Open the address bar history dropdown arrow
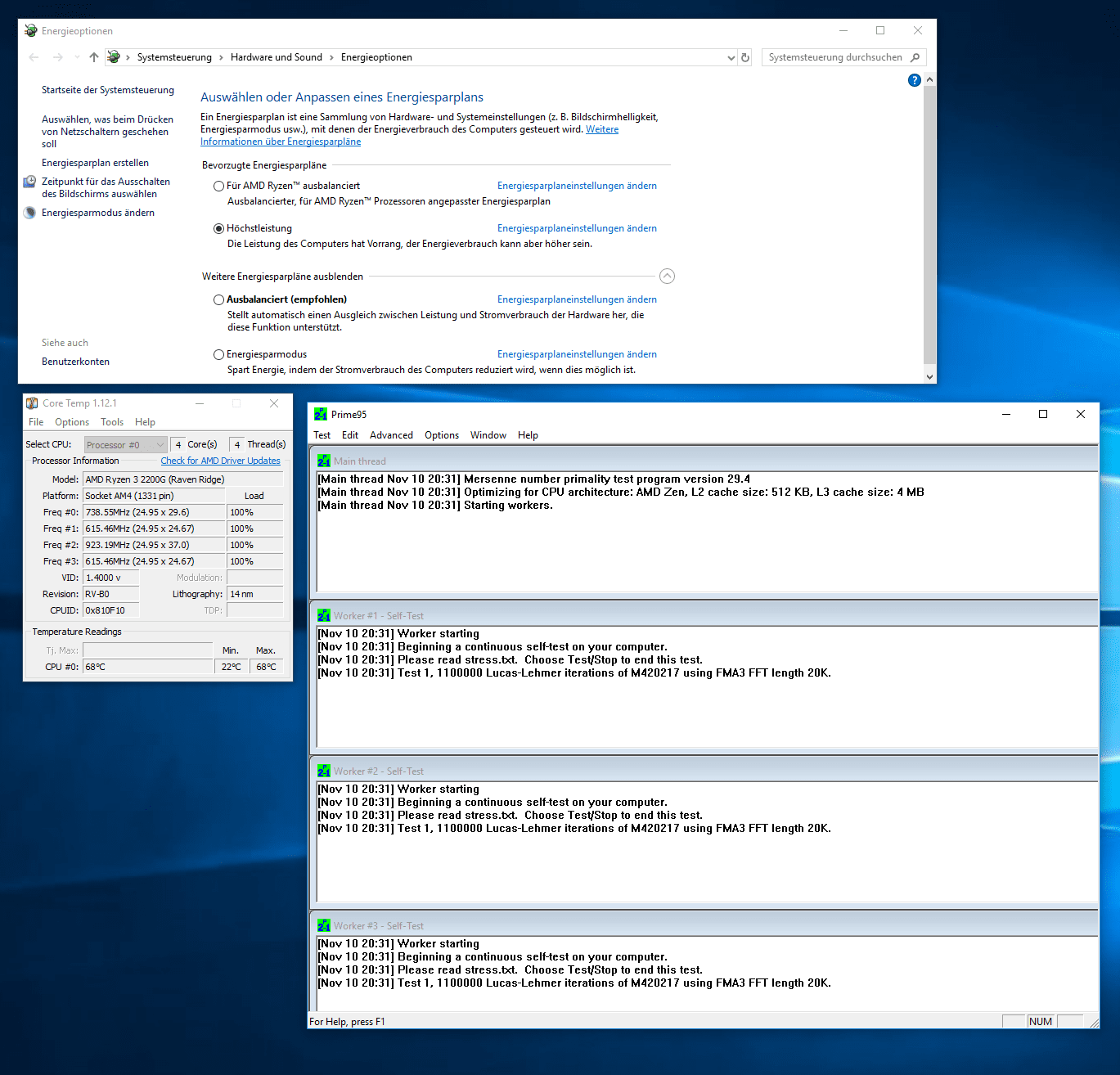Image resolution: width=1120 pixels, height=1075 pixels. (x=731, y=57)
